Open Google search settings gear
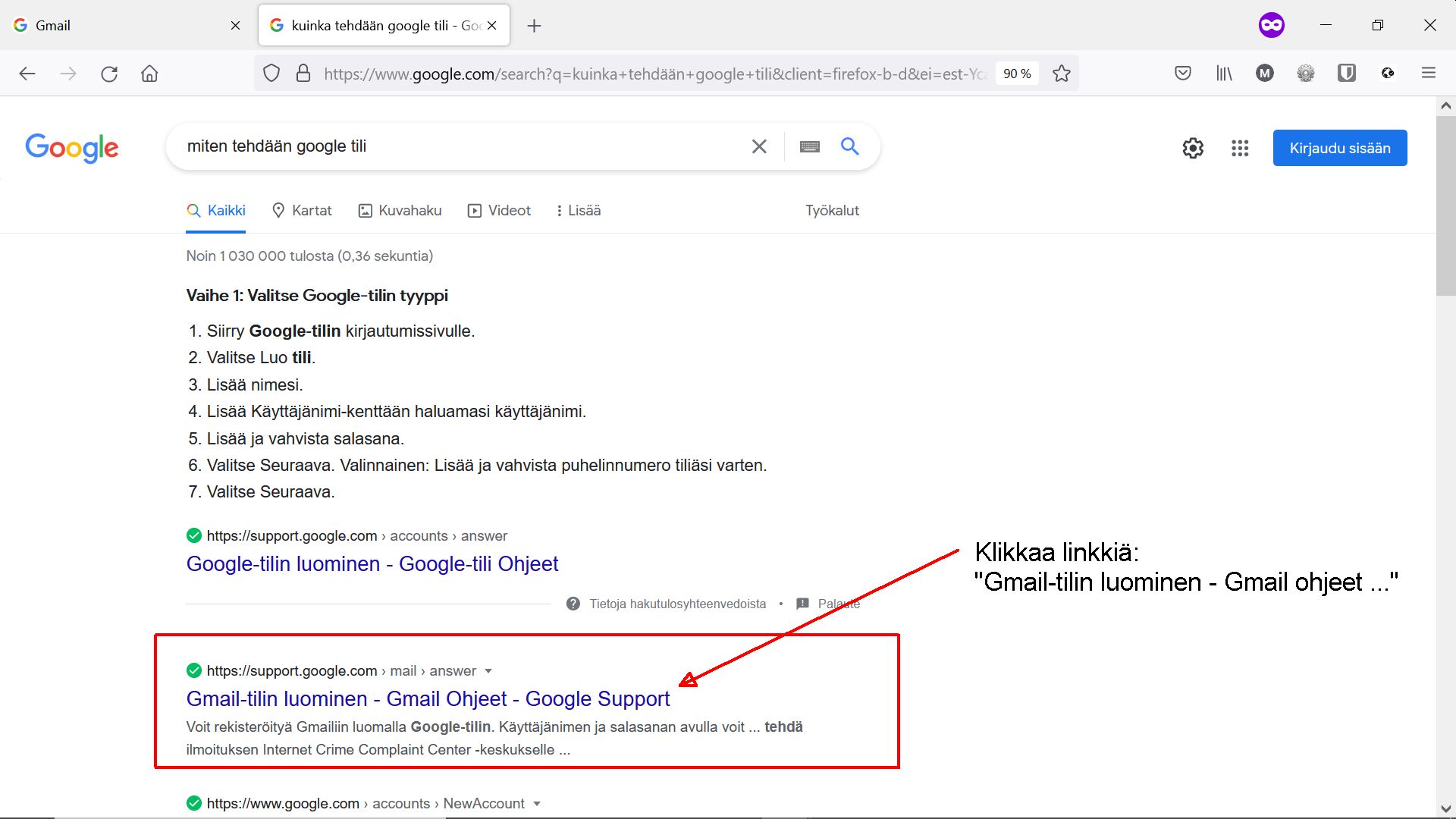The height and width of the screenshot is (819, 1456). [1193, 148]
